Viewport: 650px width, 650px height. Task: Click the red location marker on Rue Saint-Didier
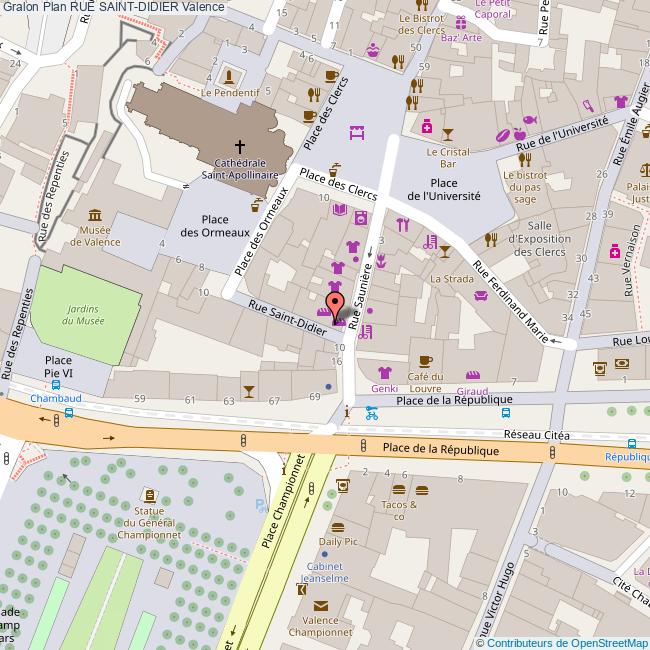click(x=335, y=301)
